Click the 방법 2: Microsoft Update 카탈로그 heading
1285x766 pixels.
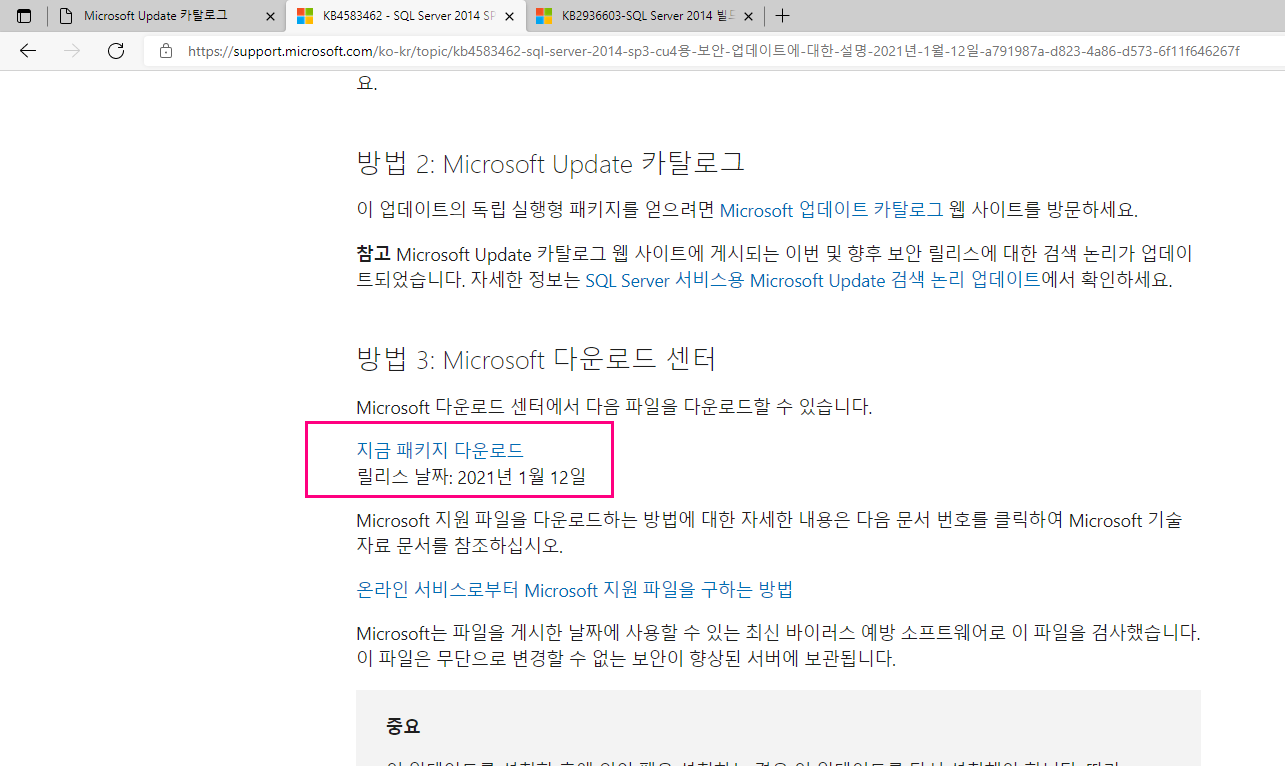[x=551, y=164]
